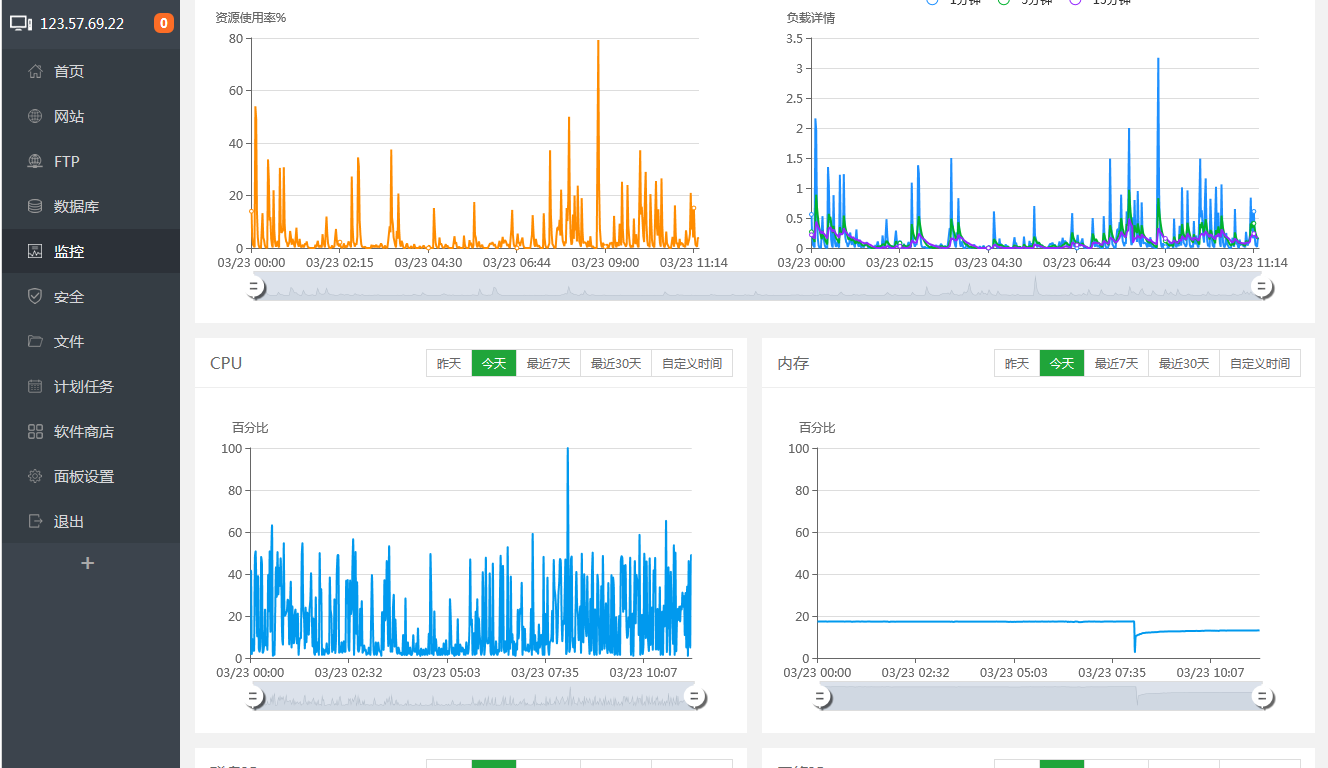Click the home icon beside 首页

tap(35, 71)
